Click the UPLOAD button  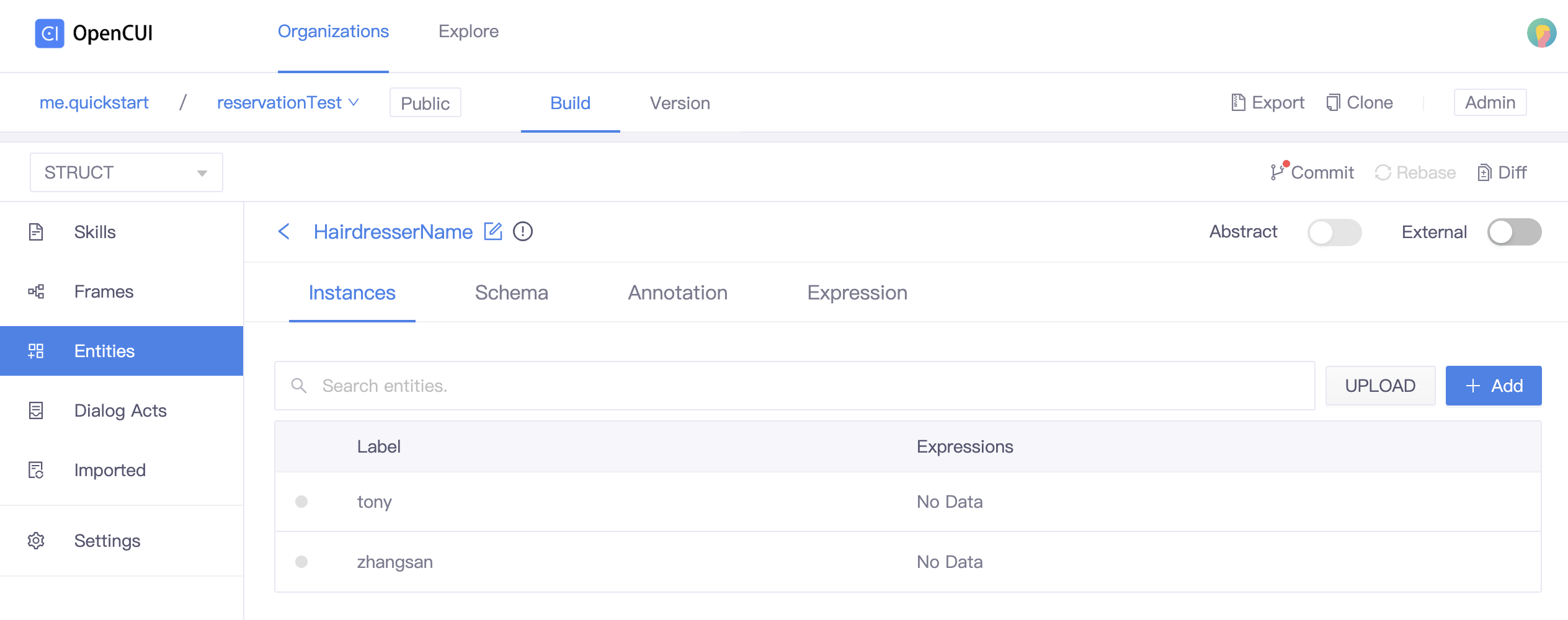pos(1380,386)
